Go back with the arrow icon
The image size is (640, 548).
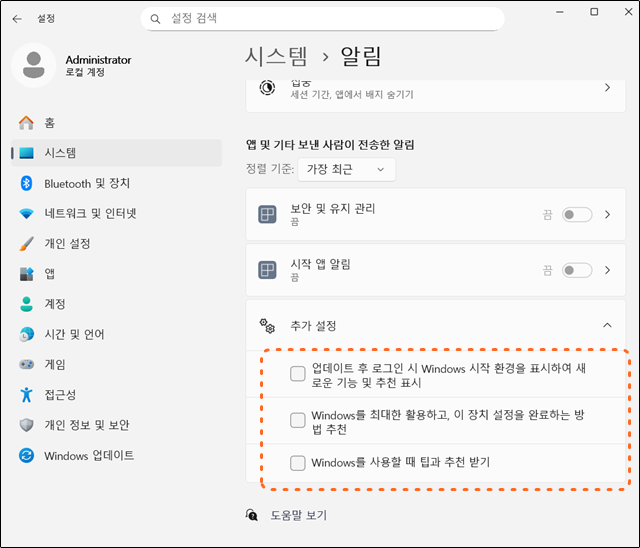pos(17,19)
